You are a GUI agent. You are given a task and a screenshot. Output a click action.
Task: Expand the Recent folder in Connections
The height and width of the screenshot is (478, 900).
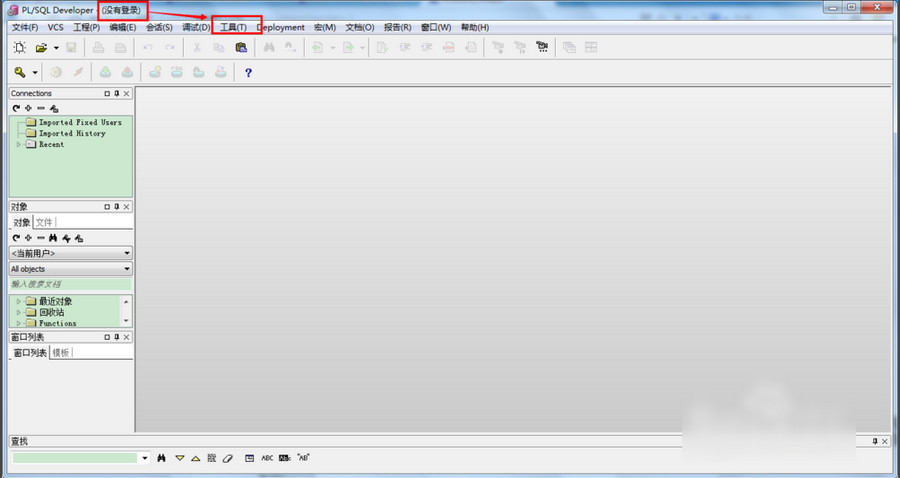click(18, 144)
